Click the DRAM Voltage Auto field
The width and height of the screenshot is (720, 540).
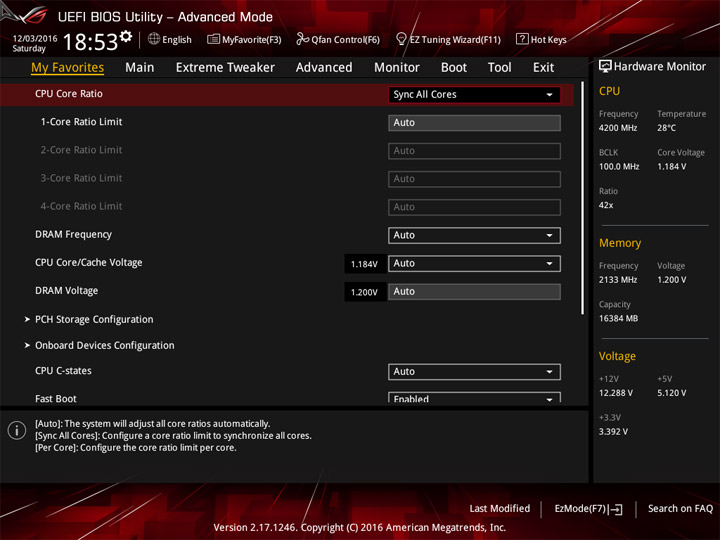pyautogui.click(x=474, y=292)
